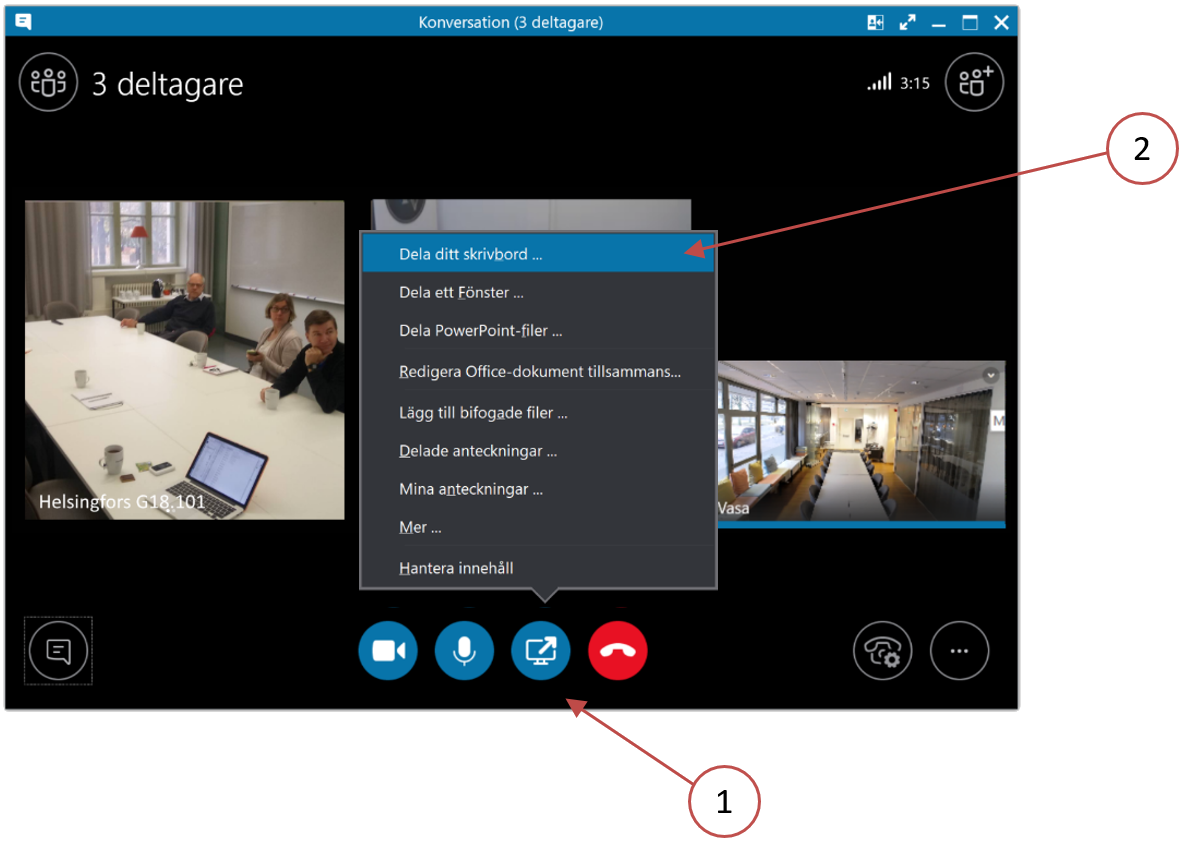
Task: Choose 'Dela ett Fönster ...' option
Action: 461,293
